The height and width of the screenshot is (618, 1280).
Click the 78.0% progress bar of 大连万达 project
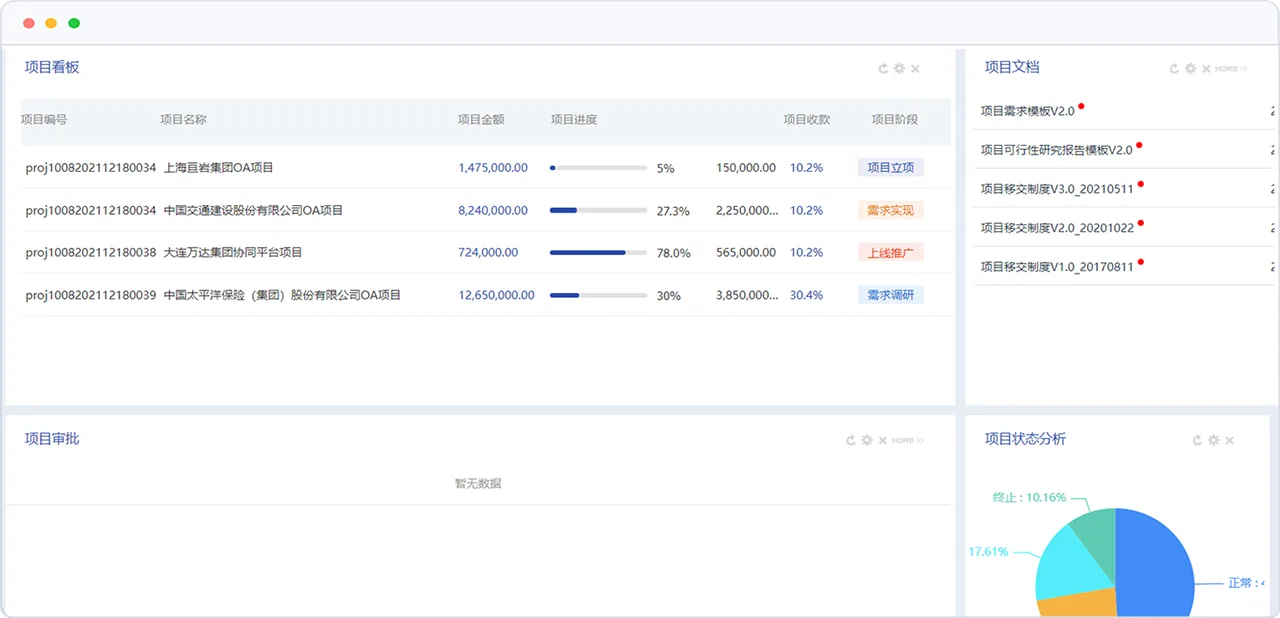pyautogui.click(x=598, y=253)
